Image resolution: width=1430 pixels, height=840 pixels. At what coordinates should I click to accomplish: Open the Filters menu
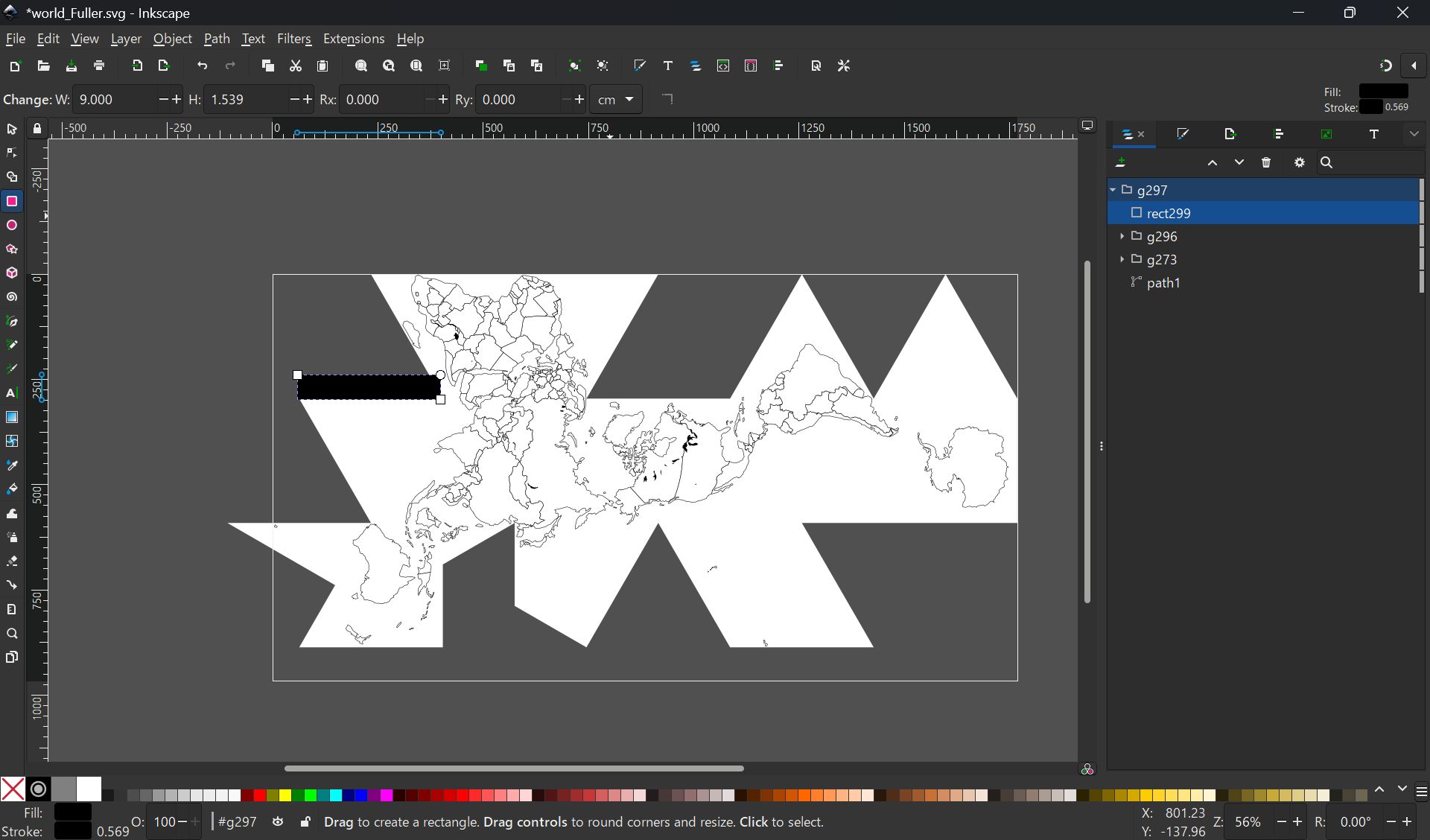click(x=294, y=39)
